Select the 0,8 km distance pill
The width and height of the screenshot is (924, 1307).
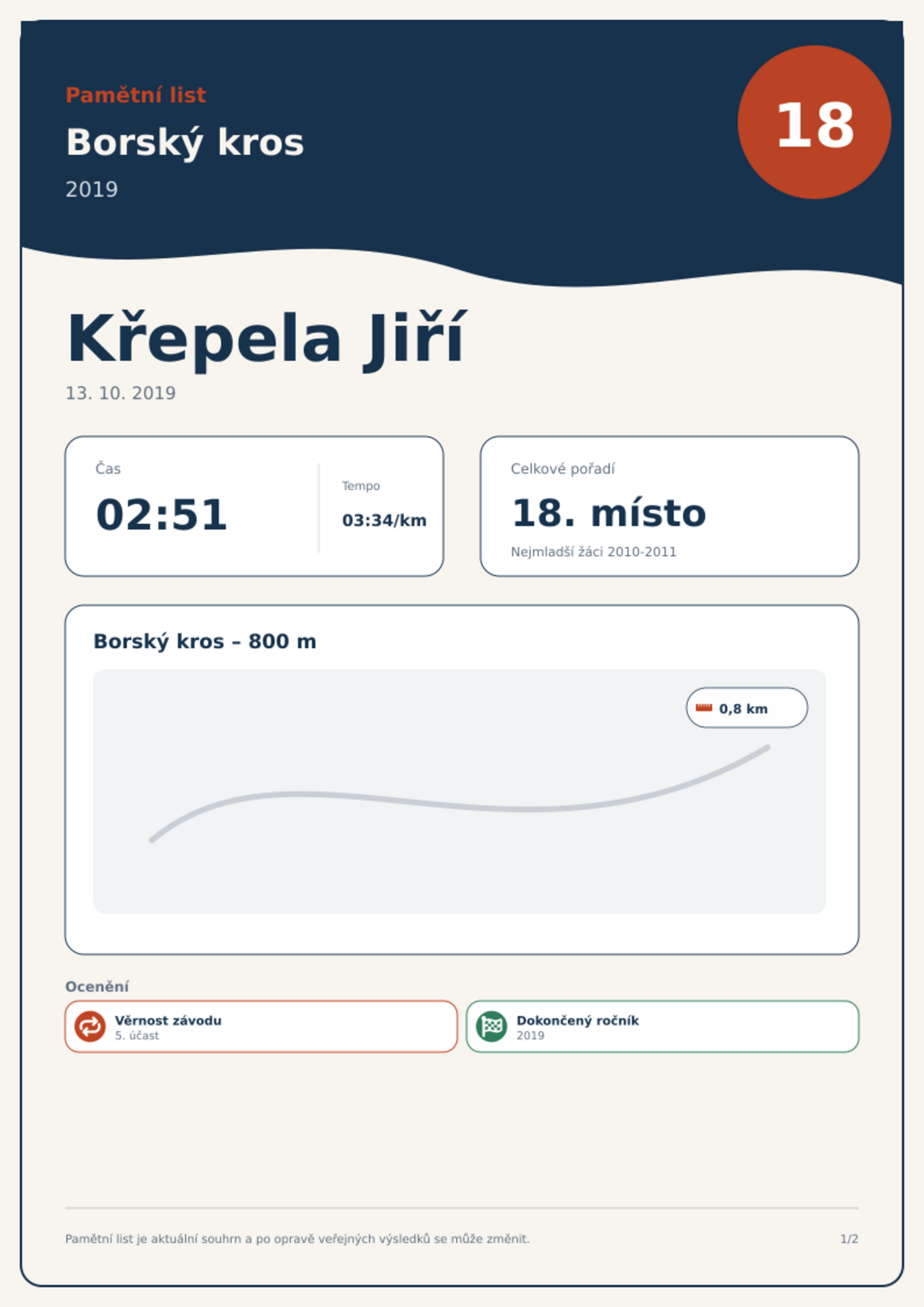tap(747, 708)
